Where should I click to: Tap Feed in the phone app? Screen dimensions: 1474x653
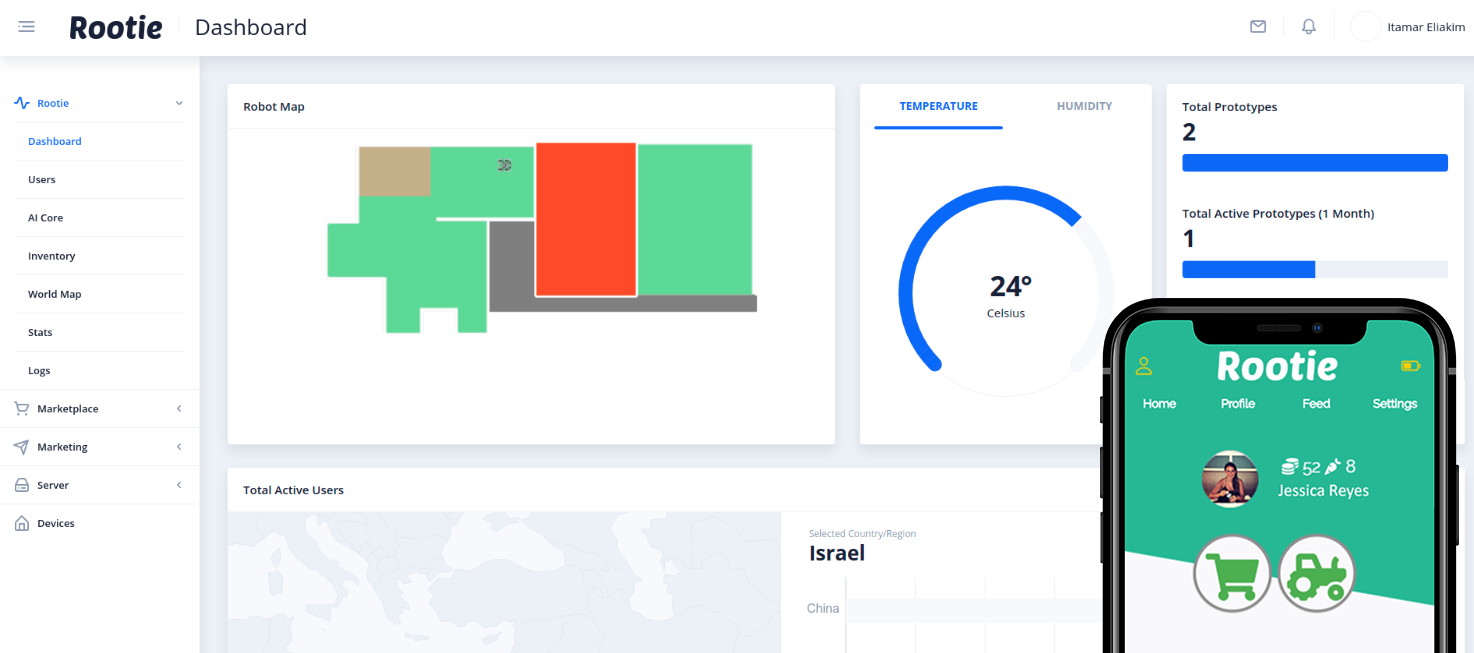(x=1316, y=404)
